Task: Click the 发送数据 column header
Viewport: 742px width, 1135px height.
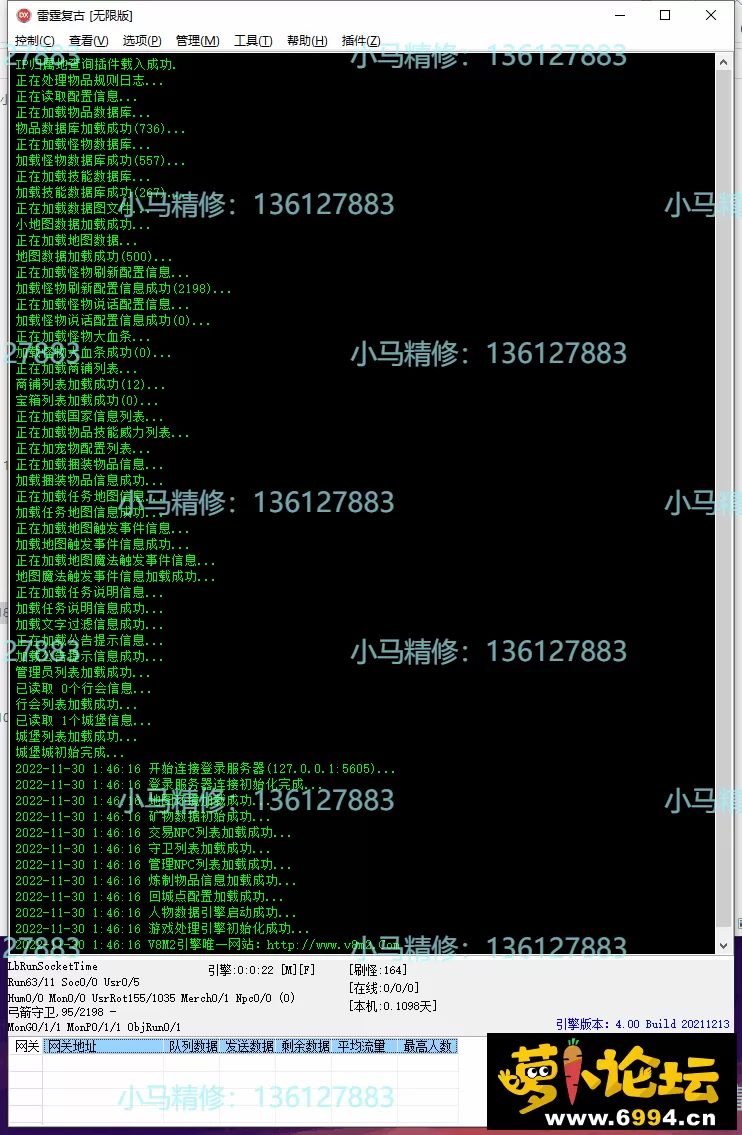Action: coord(249,1046)
